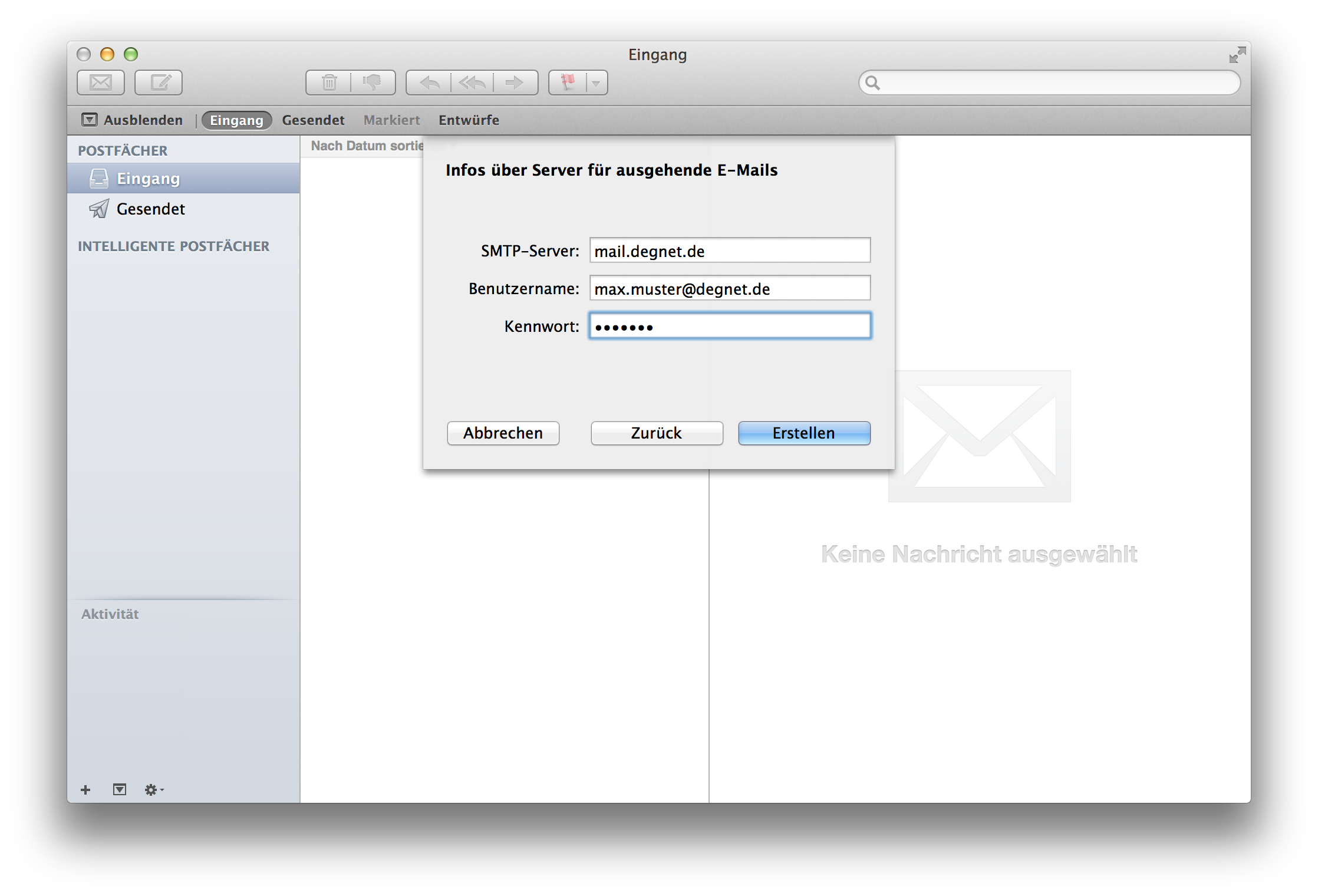Open the flag color dropdown arrow

pyautogui.click(x=597, y=83)
